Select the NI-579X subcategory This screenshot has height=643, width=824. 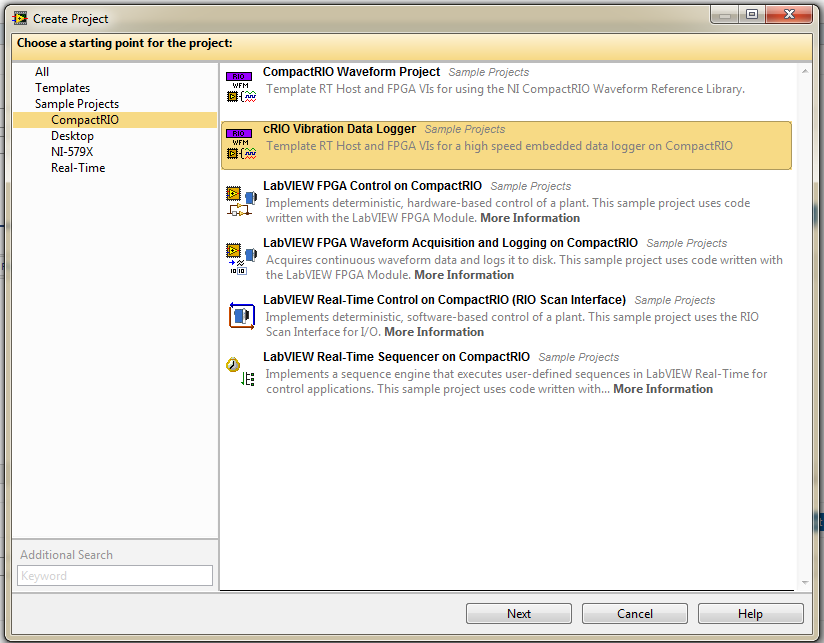[x=72, y=152]
